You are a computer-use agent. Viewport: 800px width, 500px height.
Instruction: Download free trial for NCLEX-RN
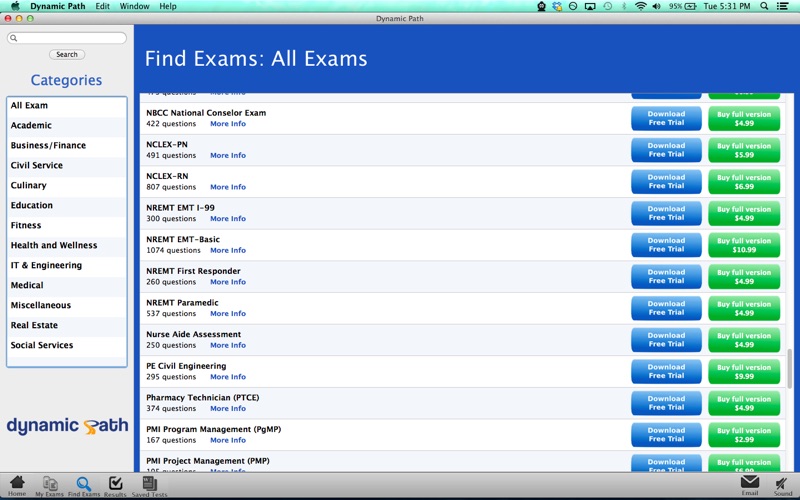pos(666,182)
